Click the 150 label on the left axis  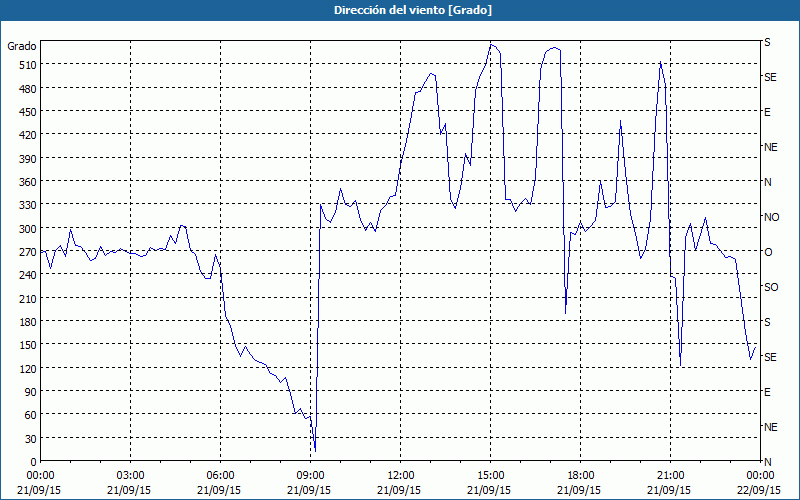(27, 345)
